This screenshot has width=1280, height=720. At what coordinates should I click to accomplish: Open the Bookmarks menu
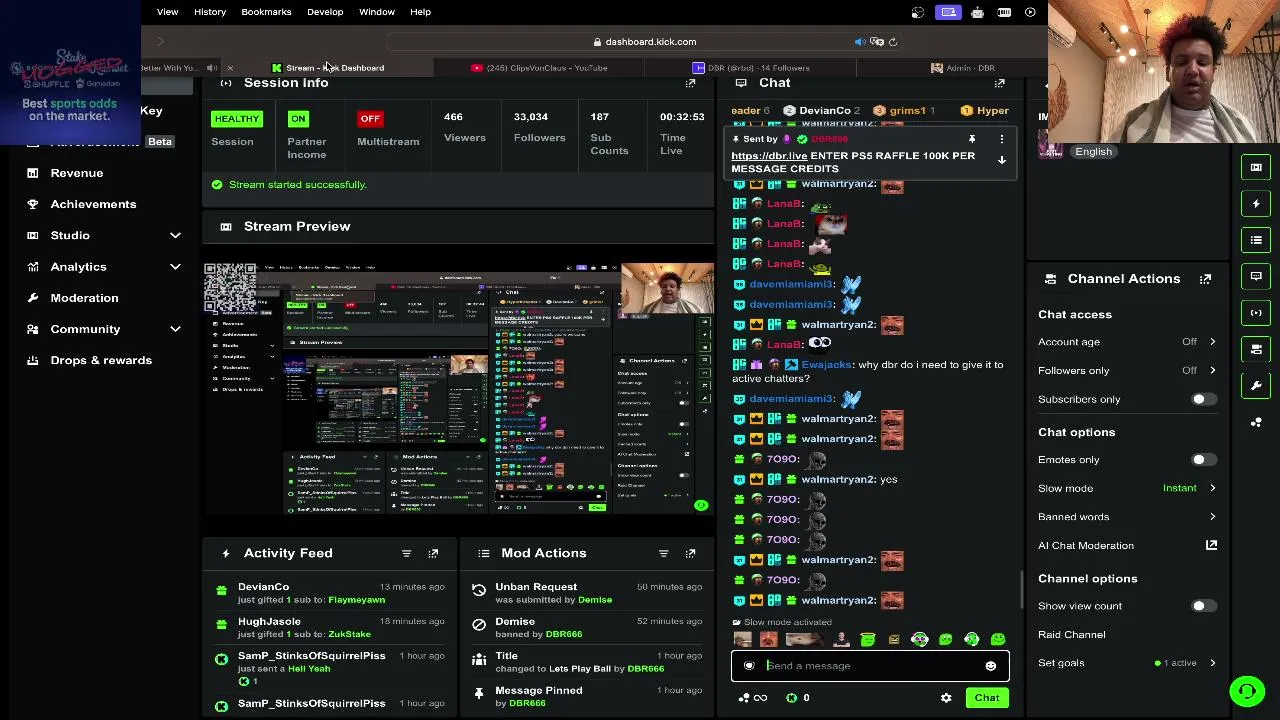click(266, 12)
